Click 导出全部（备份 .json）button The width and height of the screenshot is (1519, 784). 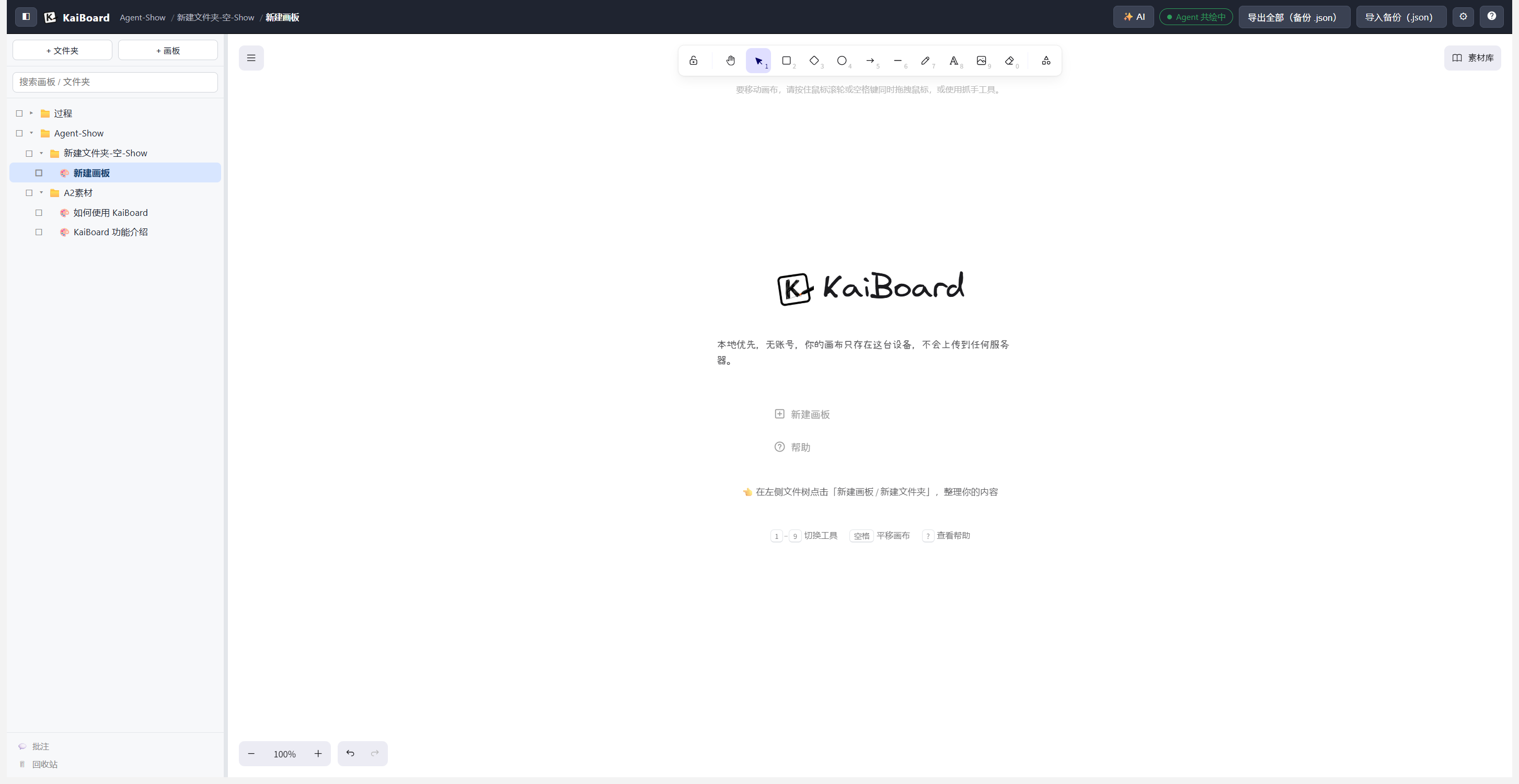[x=1294, y=17]
